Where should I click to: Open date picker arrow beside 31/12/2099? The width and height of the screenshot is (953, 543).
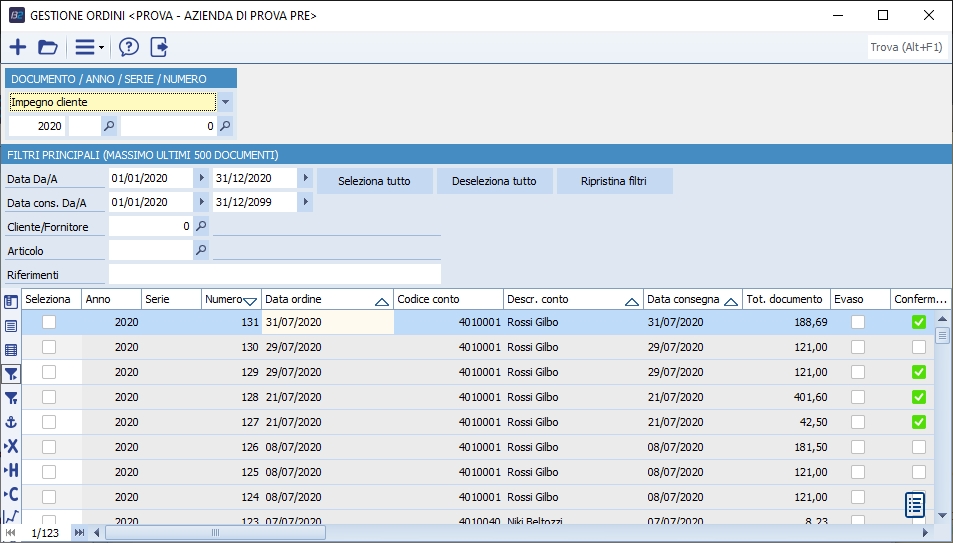coord(305,202)
